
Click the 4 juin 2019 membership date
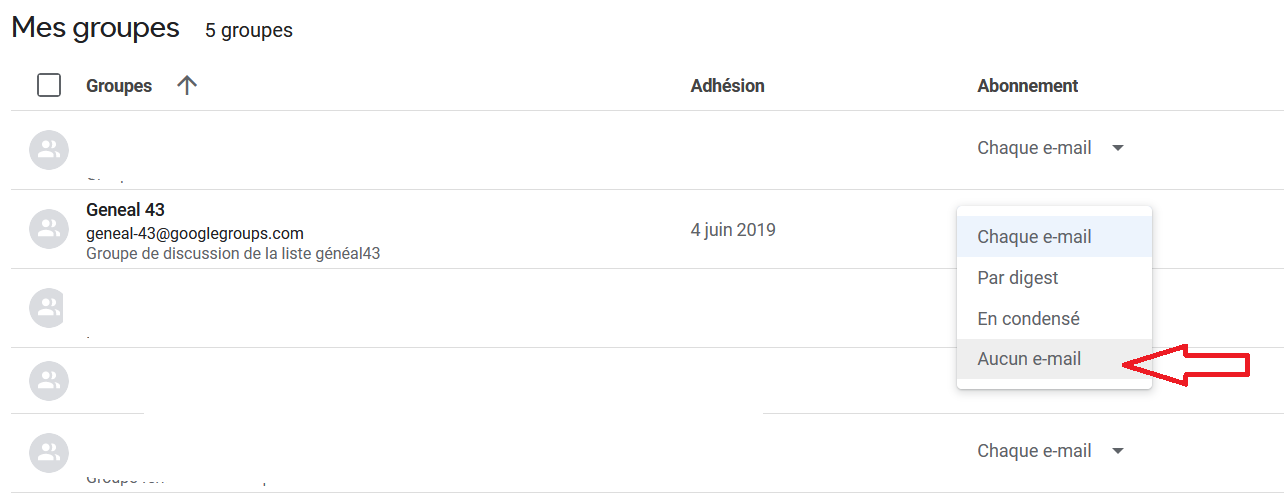(x=732, y=230)
